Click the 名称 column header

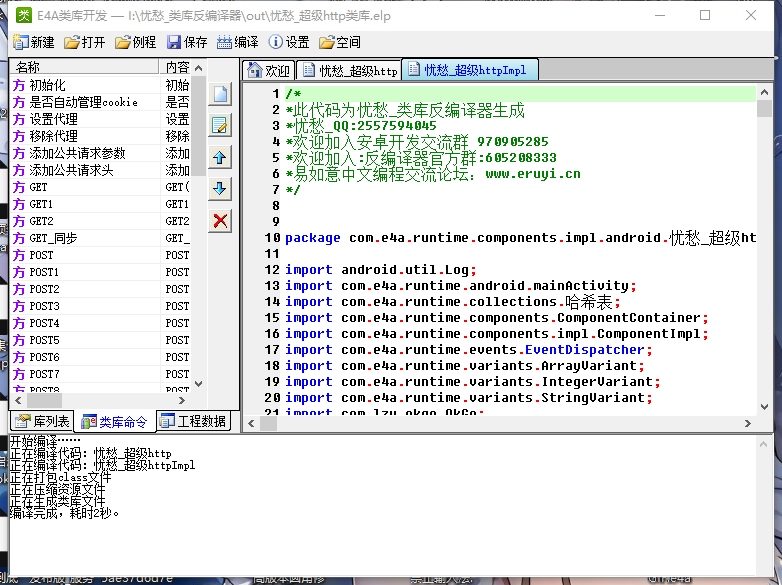pyautogui.click(x=85, y=67)
